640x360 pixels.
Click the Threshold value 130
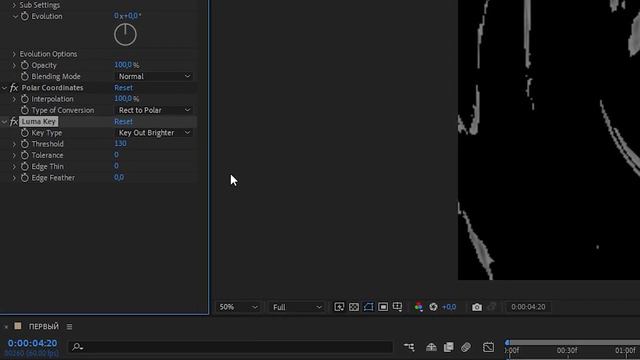coord(120,144)
